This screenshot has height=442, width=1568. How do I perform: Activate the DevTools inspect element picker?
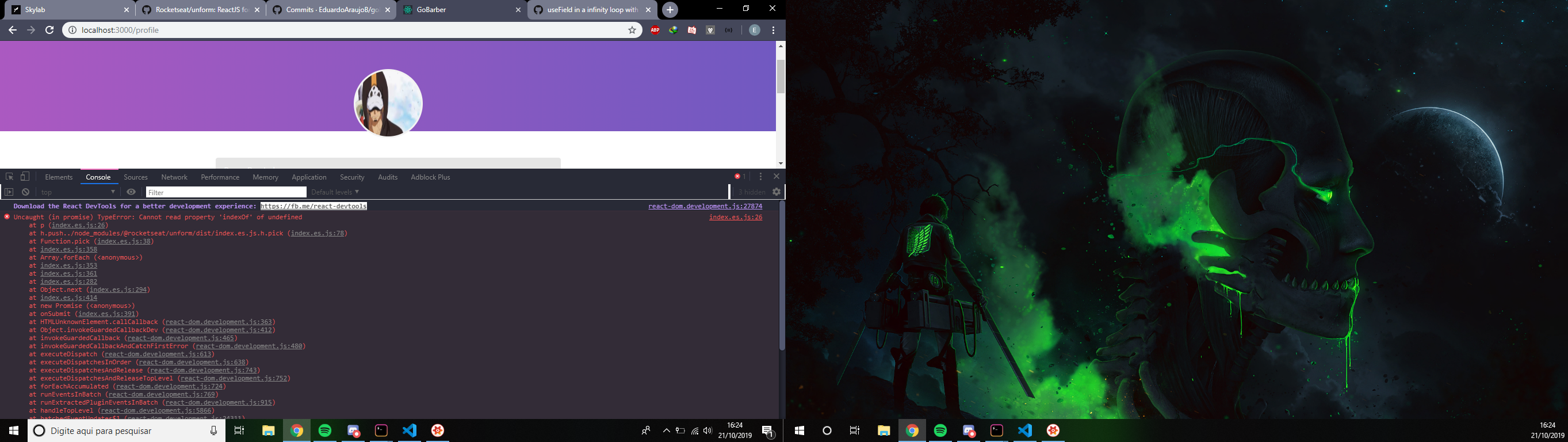point(9,177)
